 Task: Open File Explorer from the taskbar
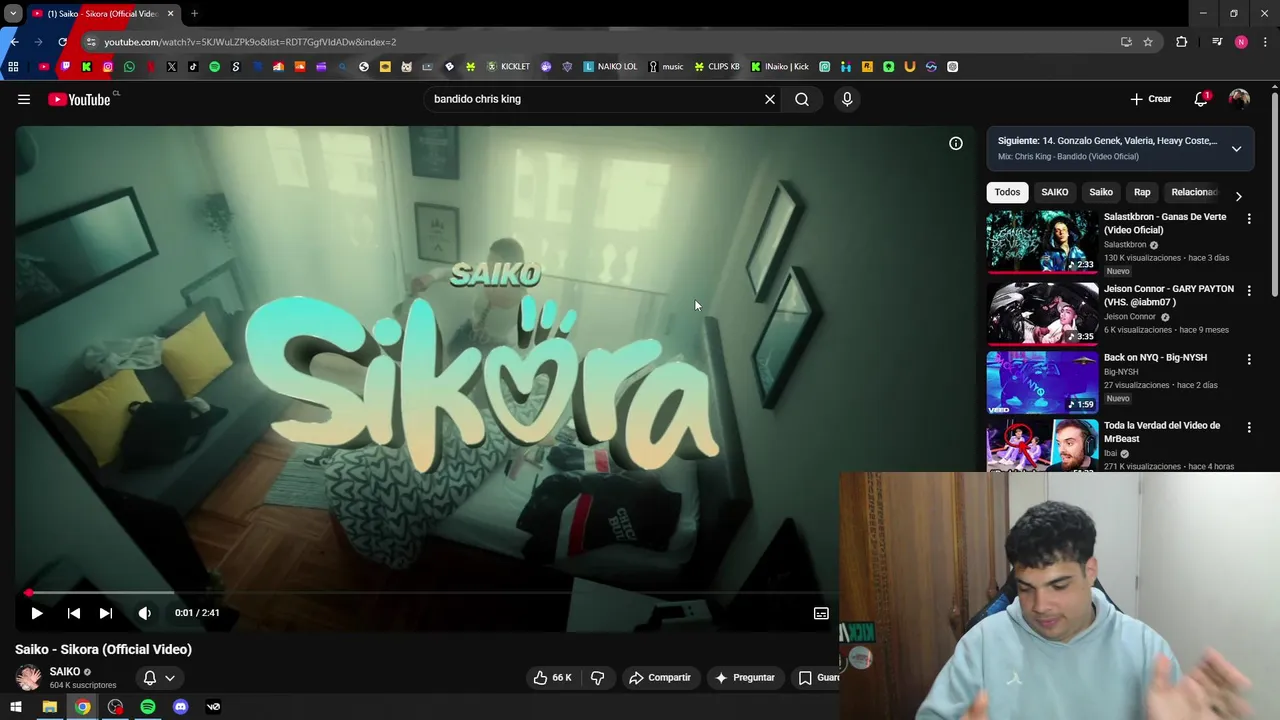pyautogui.click(x=49, y=707)
